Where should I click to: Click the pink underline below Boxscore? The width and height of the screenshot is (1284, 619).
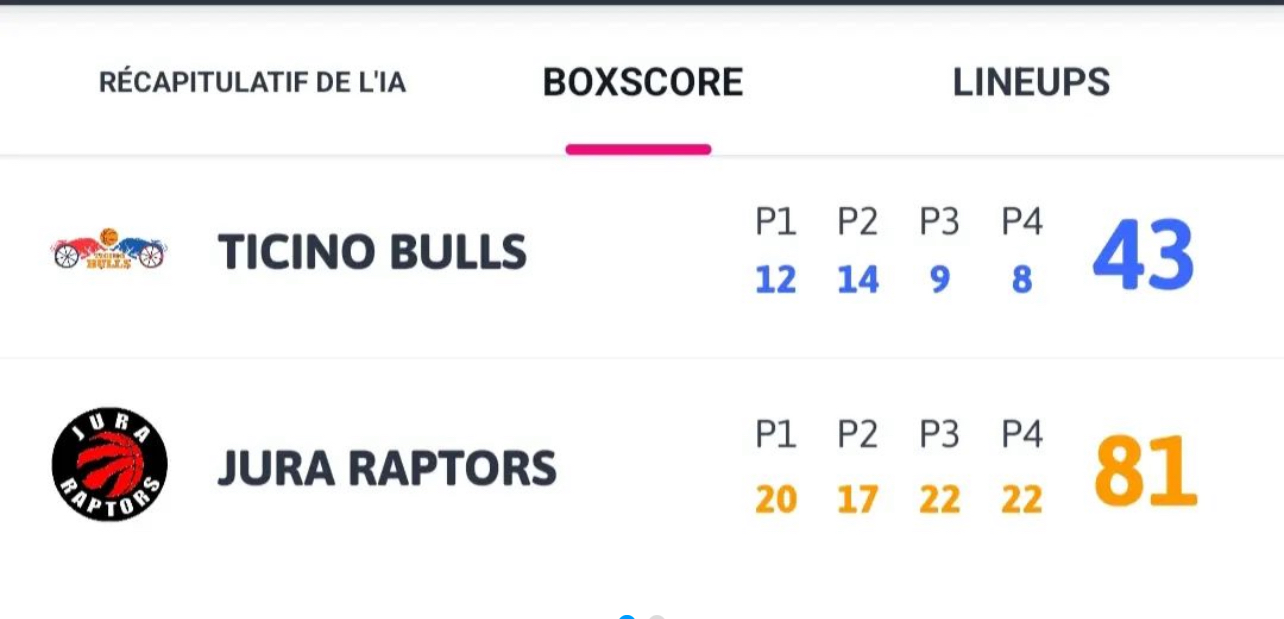[638, 150]
